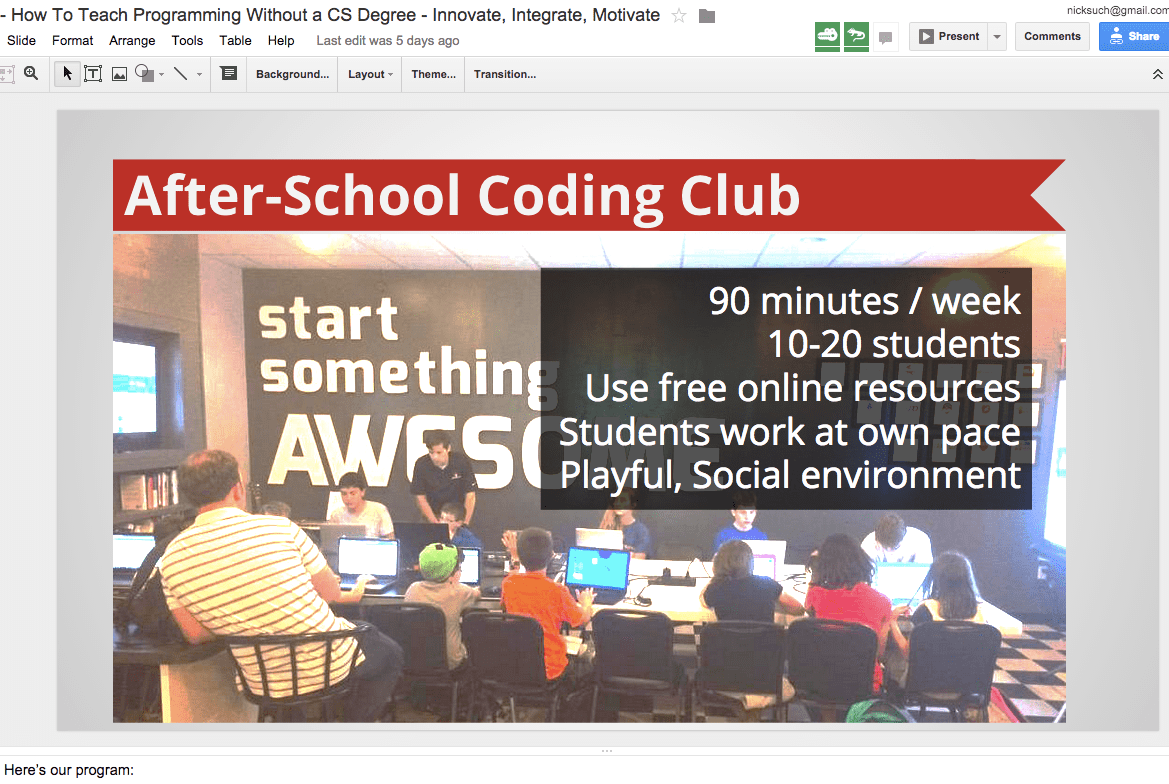Select the Shape tool
The image size is (1169, 784).
click(144, 74)
